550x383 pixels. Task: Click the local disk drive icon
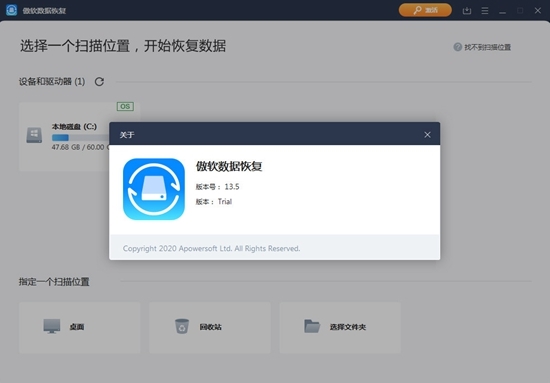click(34, 135)
